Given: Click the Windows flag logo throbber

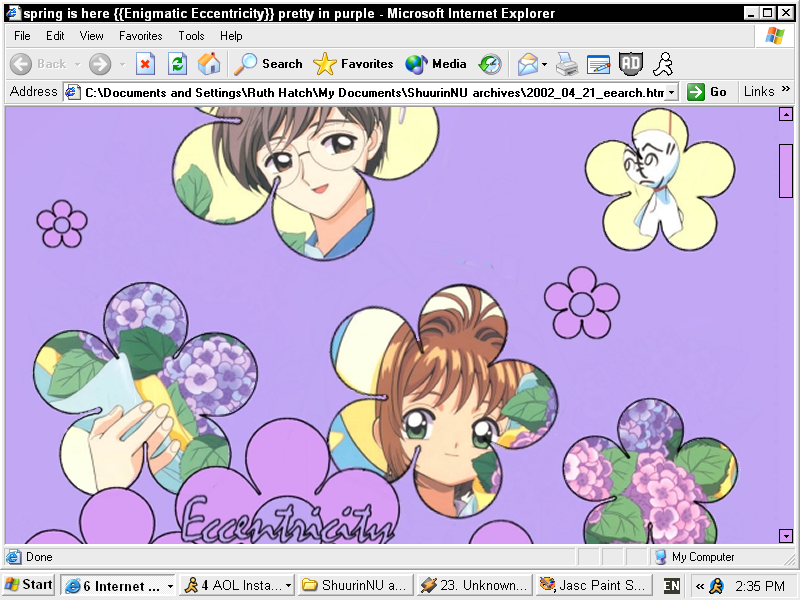Looking at the screenshot, I should click(775, 36).
